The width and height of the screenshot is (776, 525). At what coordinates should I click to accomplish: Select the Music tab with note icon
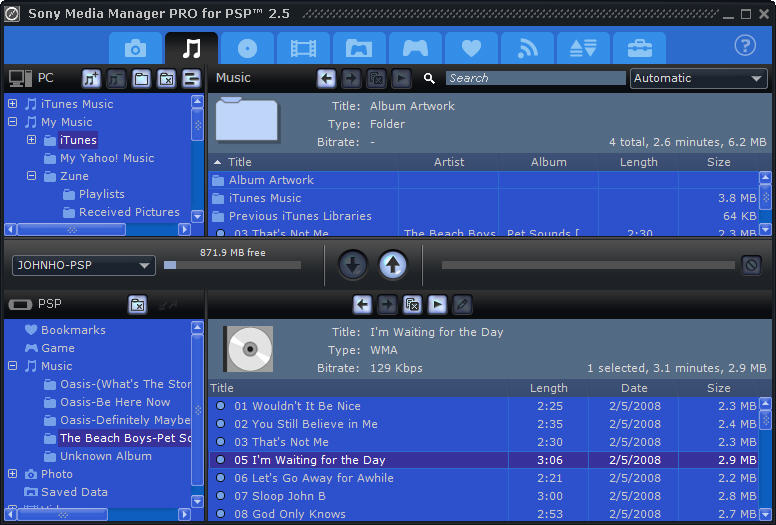(x=192, y=48)
